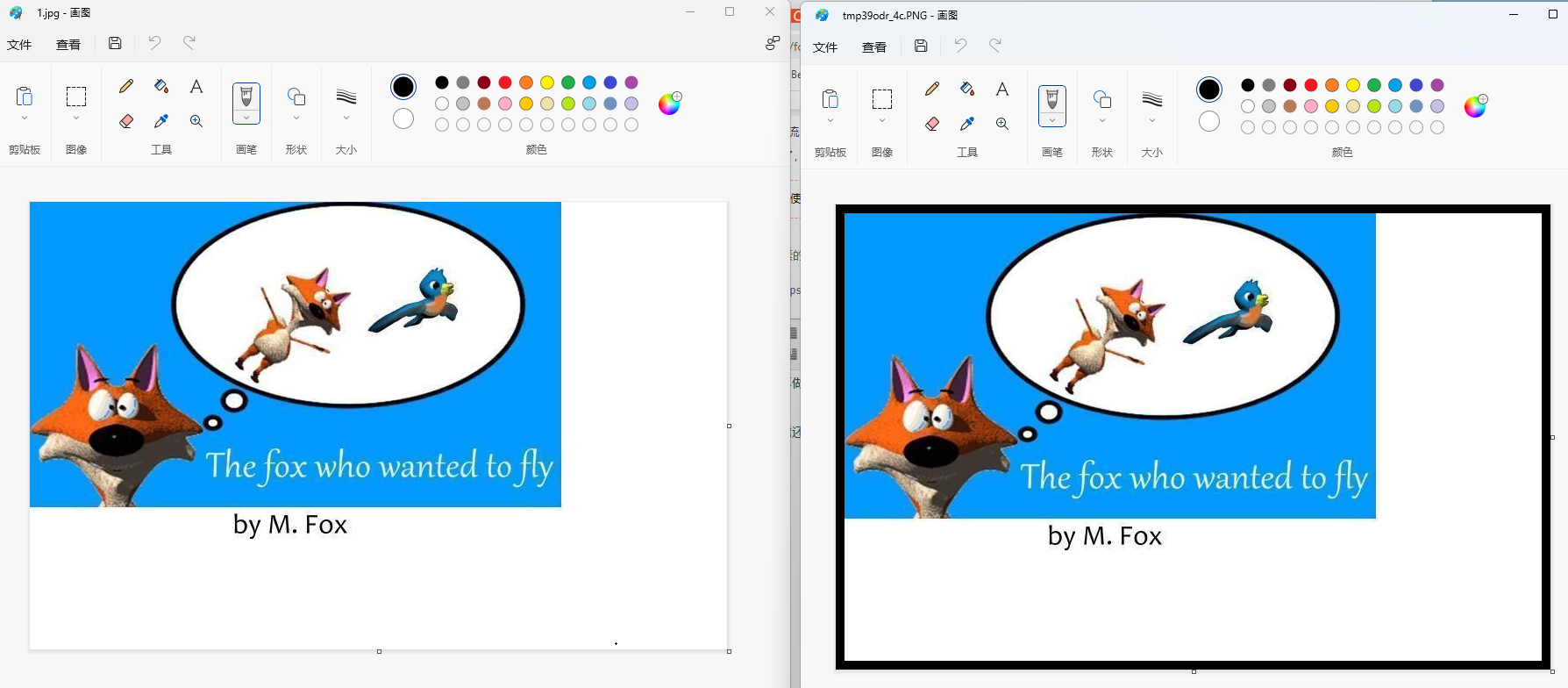Screen dimensions: 1568x688
Task: Select Text tool in 1.jpg window
Action: click(196, 86)
